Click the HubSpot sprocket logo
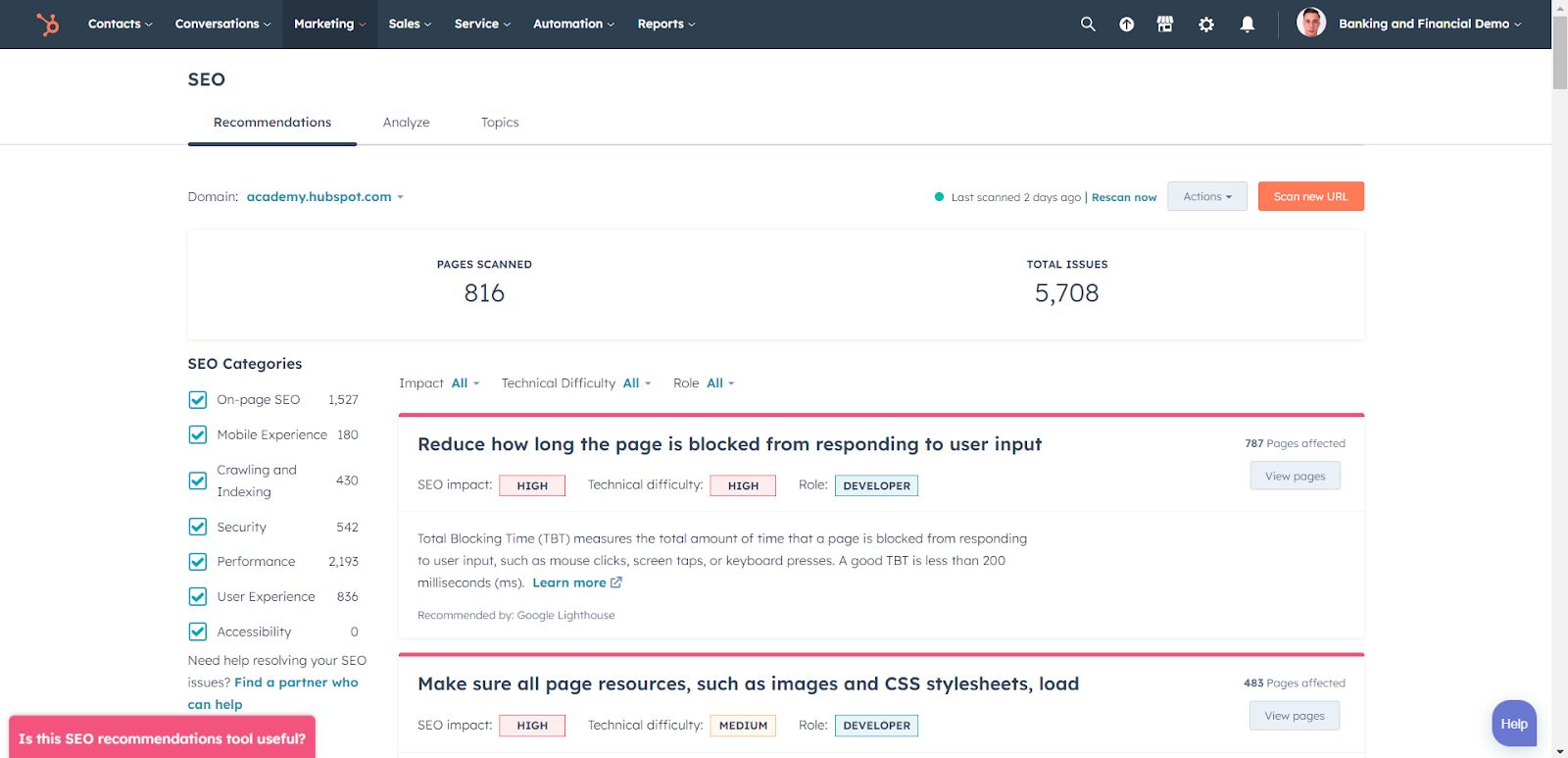1568x758 pixels. [48, 24]
